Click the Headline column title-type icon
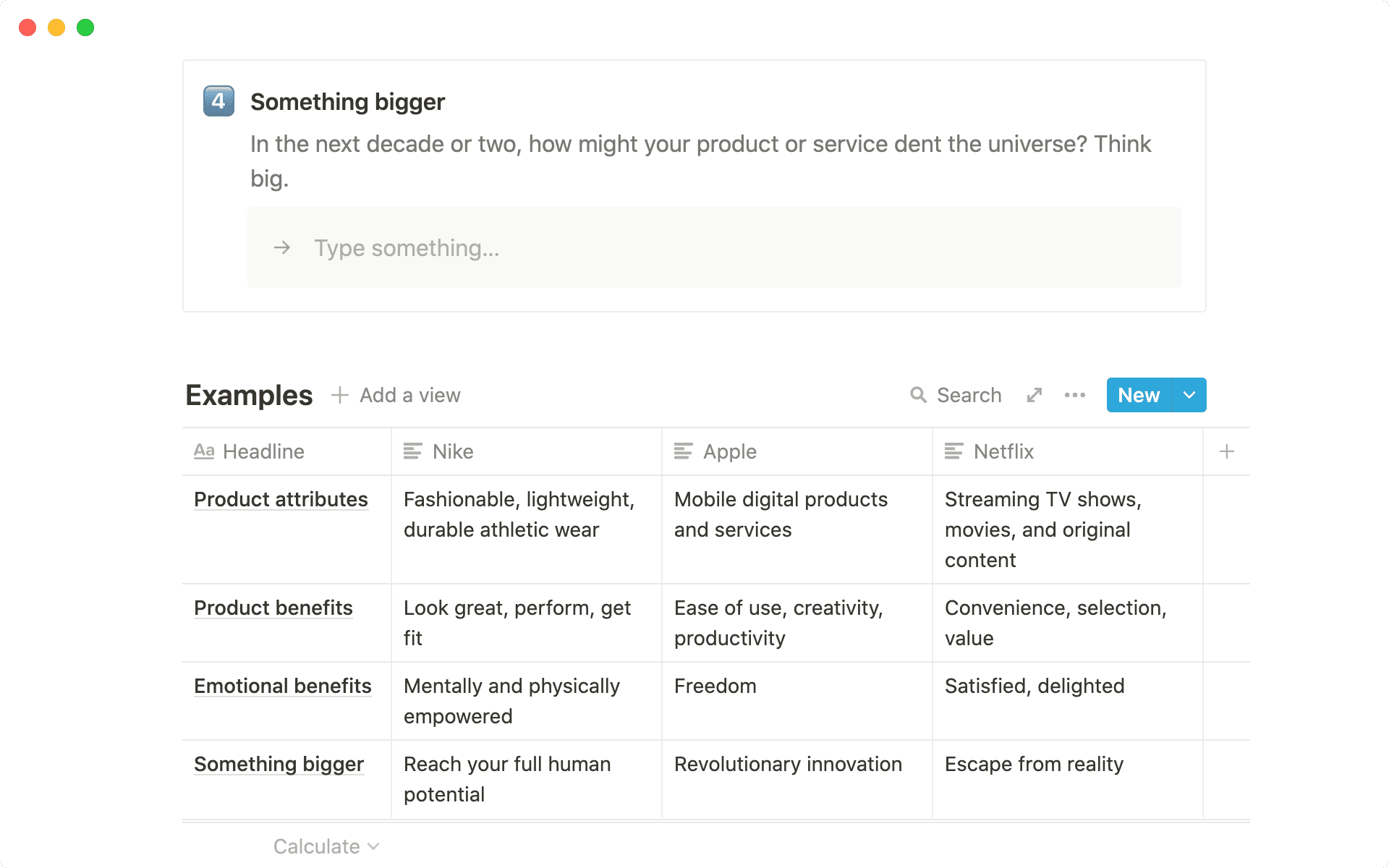This screenshot has height=868, width=1389. [204, 452]
